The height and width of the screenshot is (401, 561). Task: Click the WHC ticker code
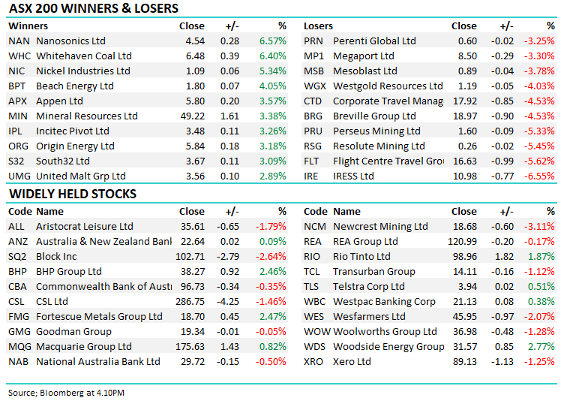[19, 56]
